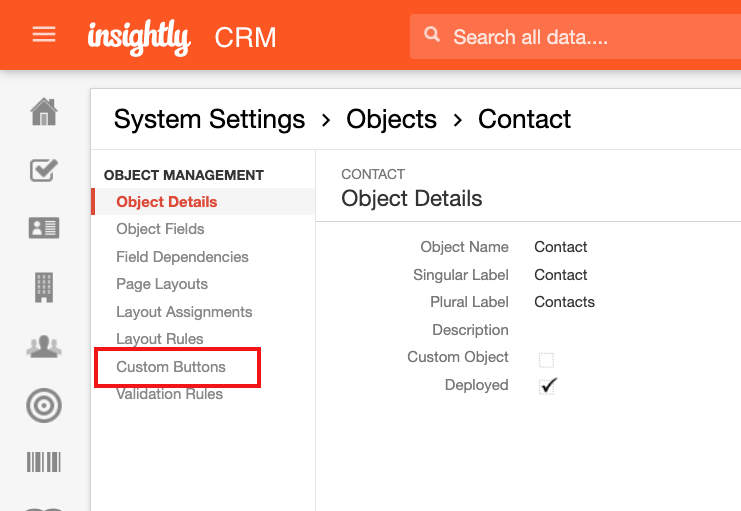Go to Page Layouts
The width and height of the screenshot is (741, 511).
[x=162, y=284]
